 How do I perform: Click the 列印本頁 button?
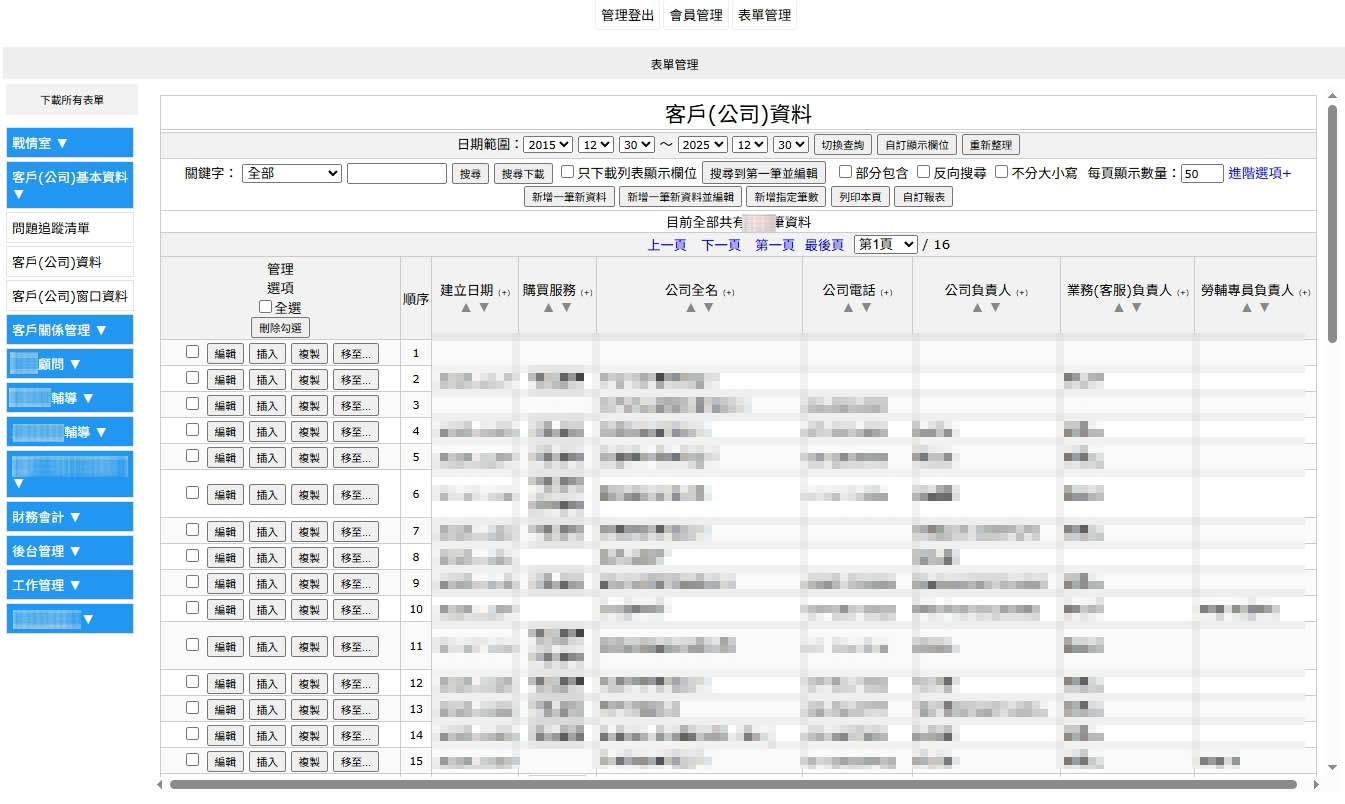(x=860, y=197)
